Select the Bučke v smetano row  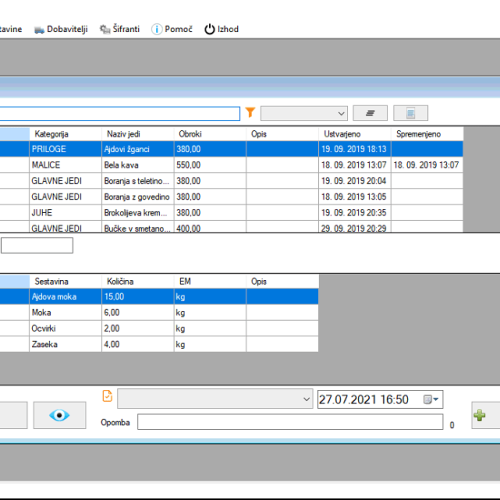coord(231,227)
